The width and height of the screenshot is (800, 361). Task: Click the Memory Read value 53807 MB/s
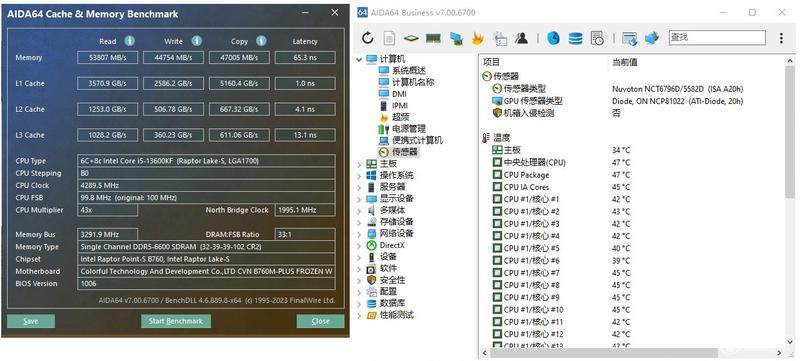107,58
